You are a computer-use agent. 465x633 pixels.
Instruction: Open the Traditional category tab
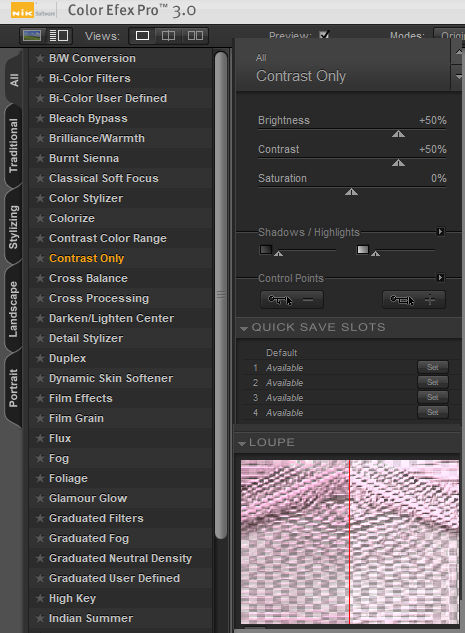[x=14, y=145]
